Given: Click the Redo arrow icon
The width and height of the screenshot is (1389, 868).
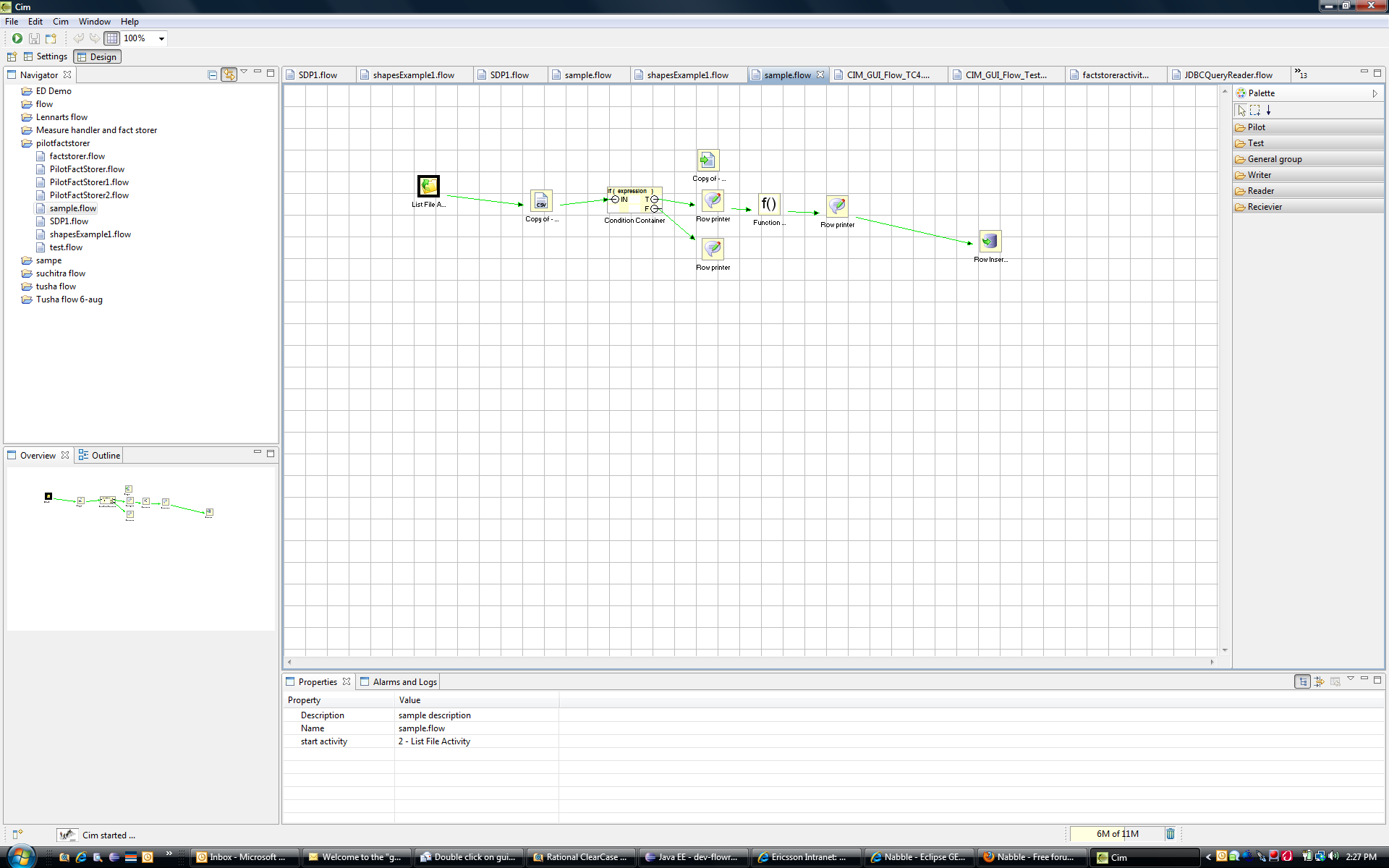Looking at the screenshot, I should pos(95,38).
